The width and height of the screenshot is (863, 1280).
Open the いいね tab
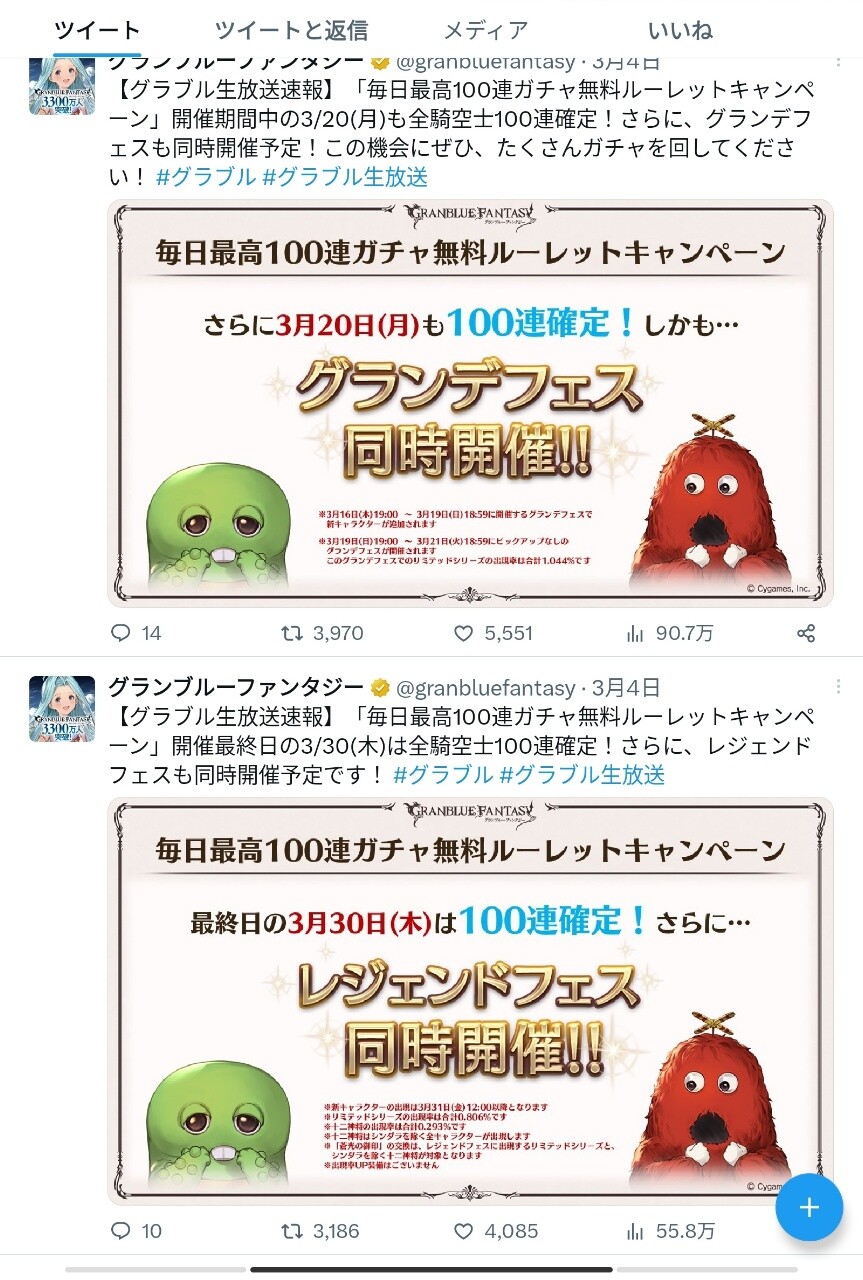click(680, 30)
